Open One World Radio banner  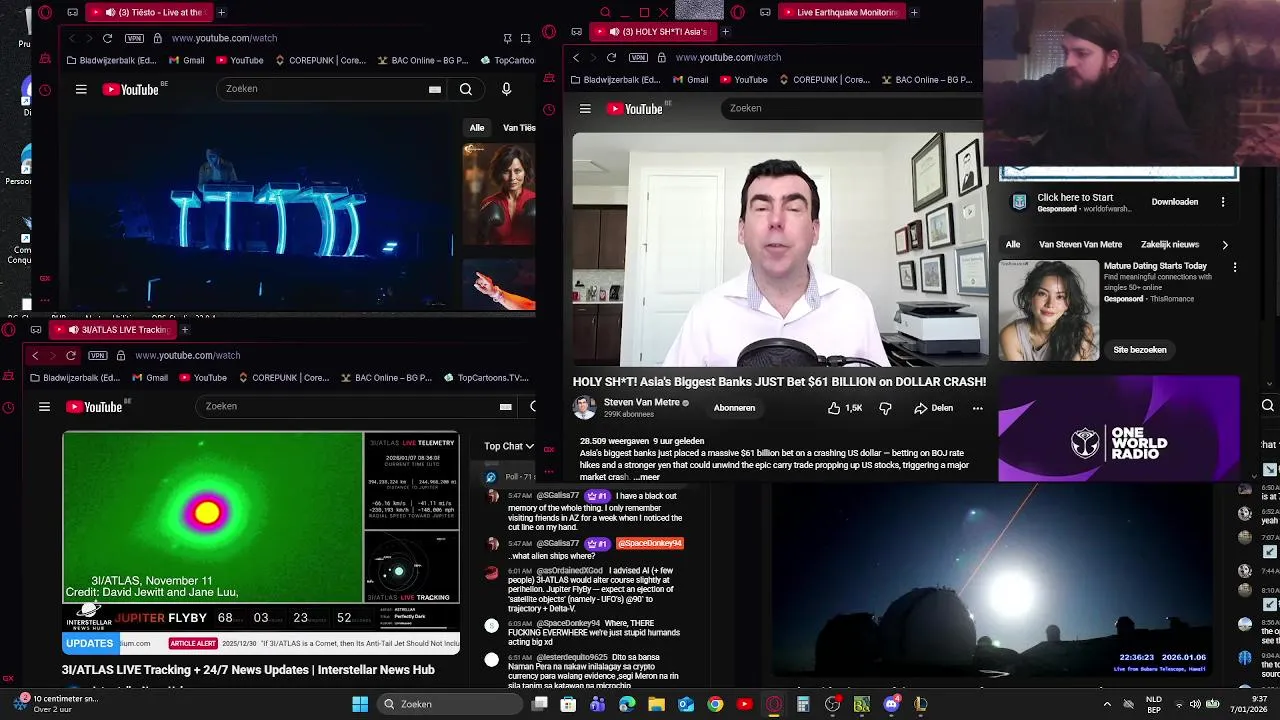[1118, 430]
